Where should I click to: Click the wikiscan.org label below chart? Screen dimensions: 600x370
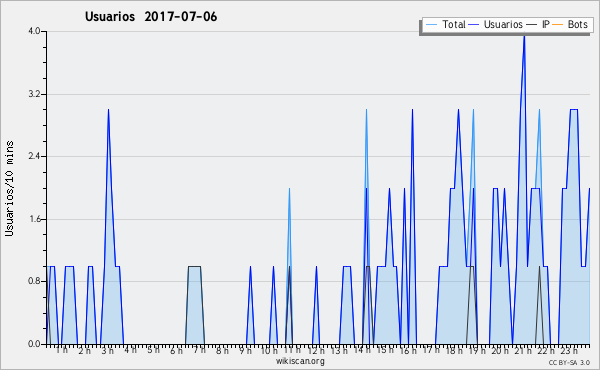pyautogui.click(x=300, y=361)
